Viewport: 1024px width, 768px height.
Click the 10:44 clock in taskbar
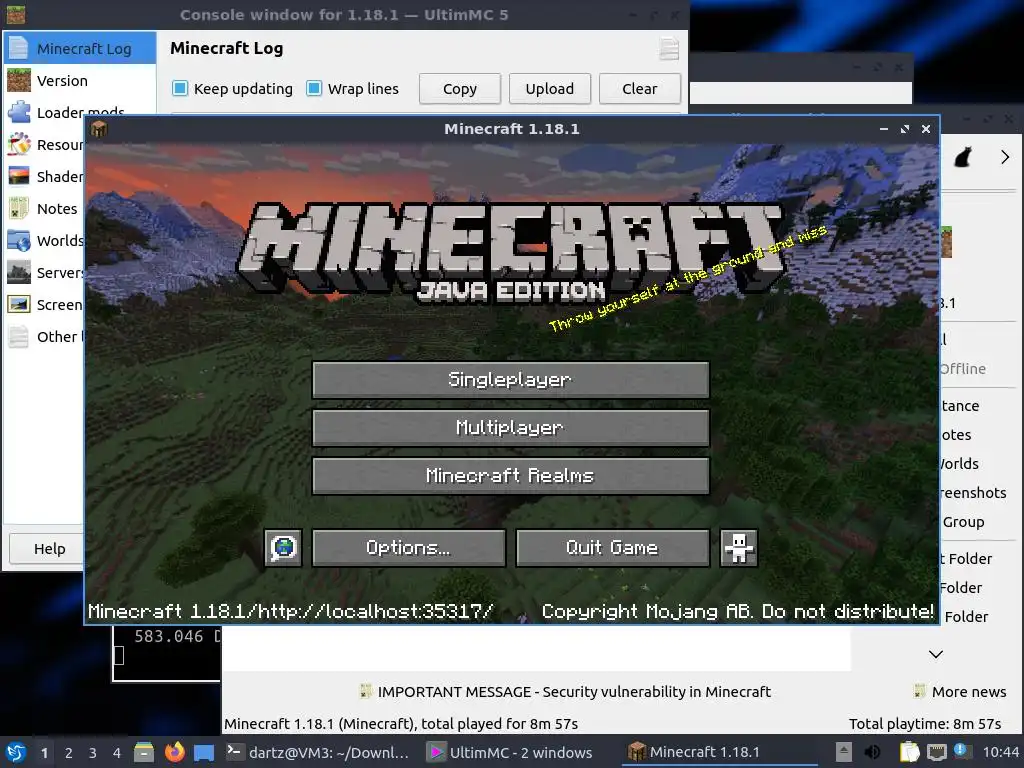pos(1000,752)
